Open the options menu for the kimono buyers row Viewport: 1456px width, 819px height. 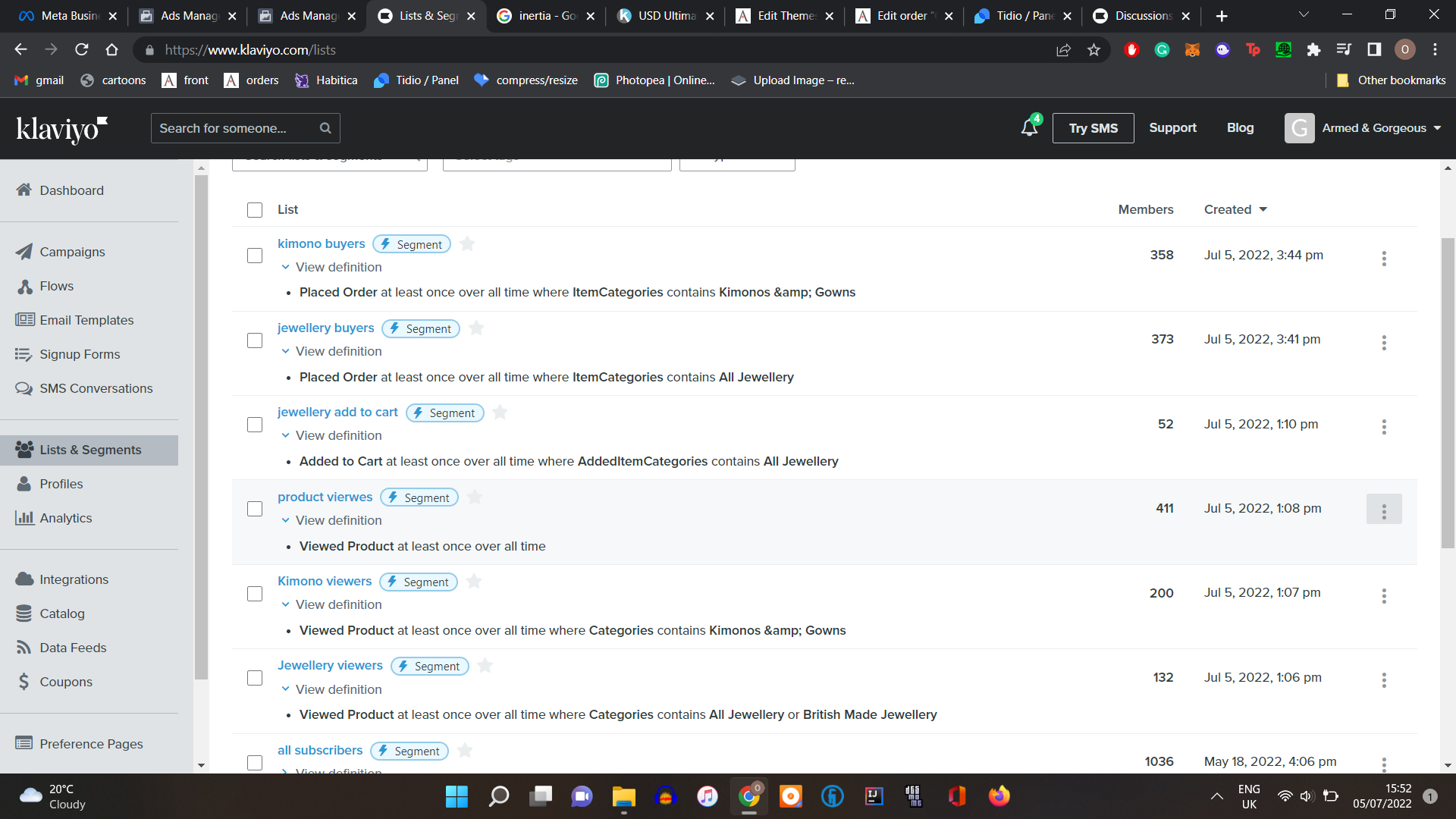[x=1384, y=259]
